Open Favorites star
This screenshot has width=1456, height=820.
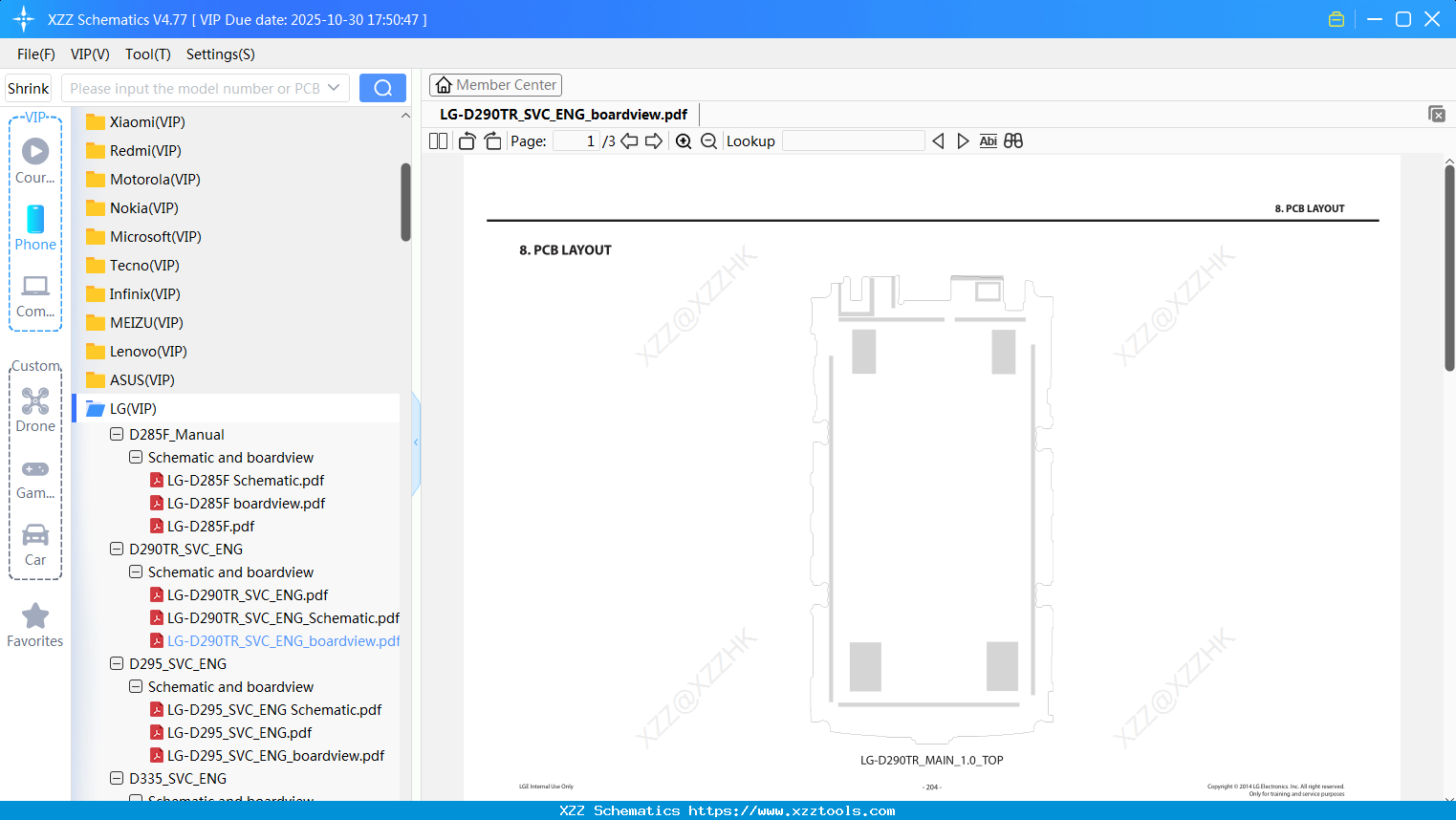[35, 625]
